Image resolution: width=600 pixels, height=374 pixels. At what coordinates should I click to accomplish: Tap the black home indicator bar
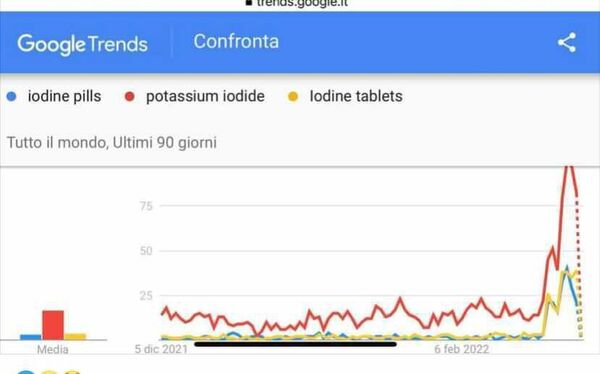click(295, 344)
